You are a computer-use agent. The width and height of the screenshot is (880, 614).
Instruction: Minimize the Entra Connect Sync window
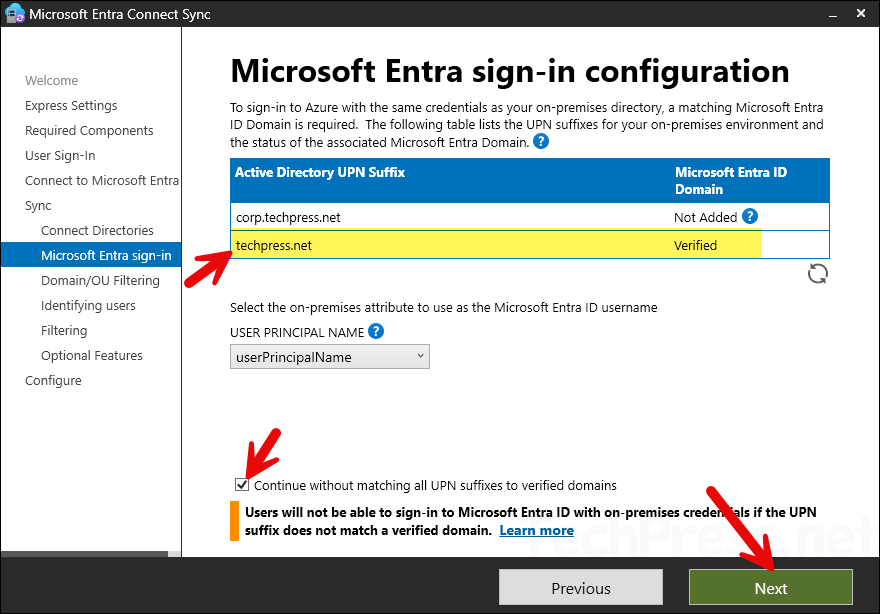click(833, 14)
